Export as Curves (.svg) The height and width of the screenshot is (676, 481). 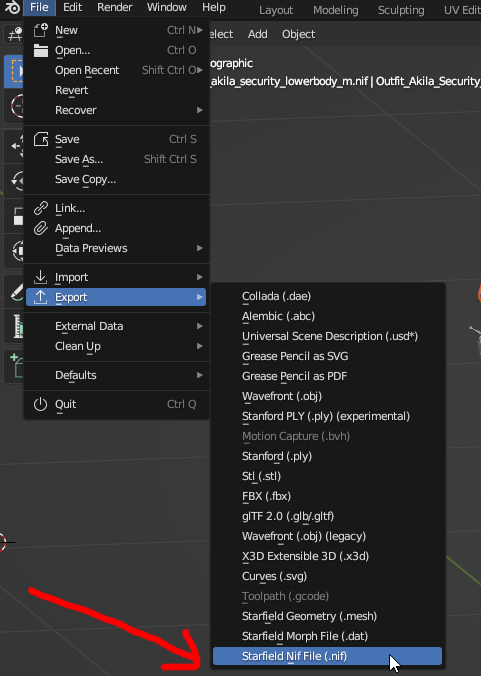(328, 576)
